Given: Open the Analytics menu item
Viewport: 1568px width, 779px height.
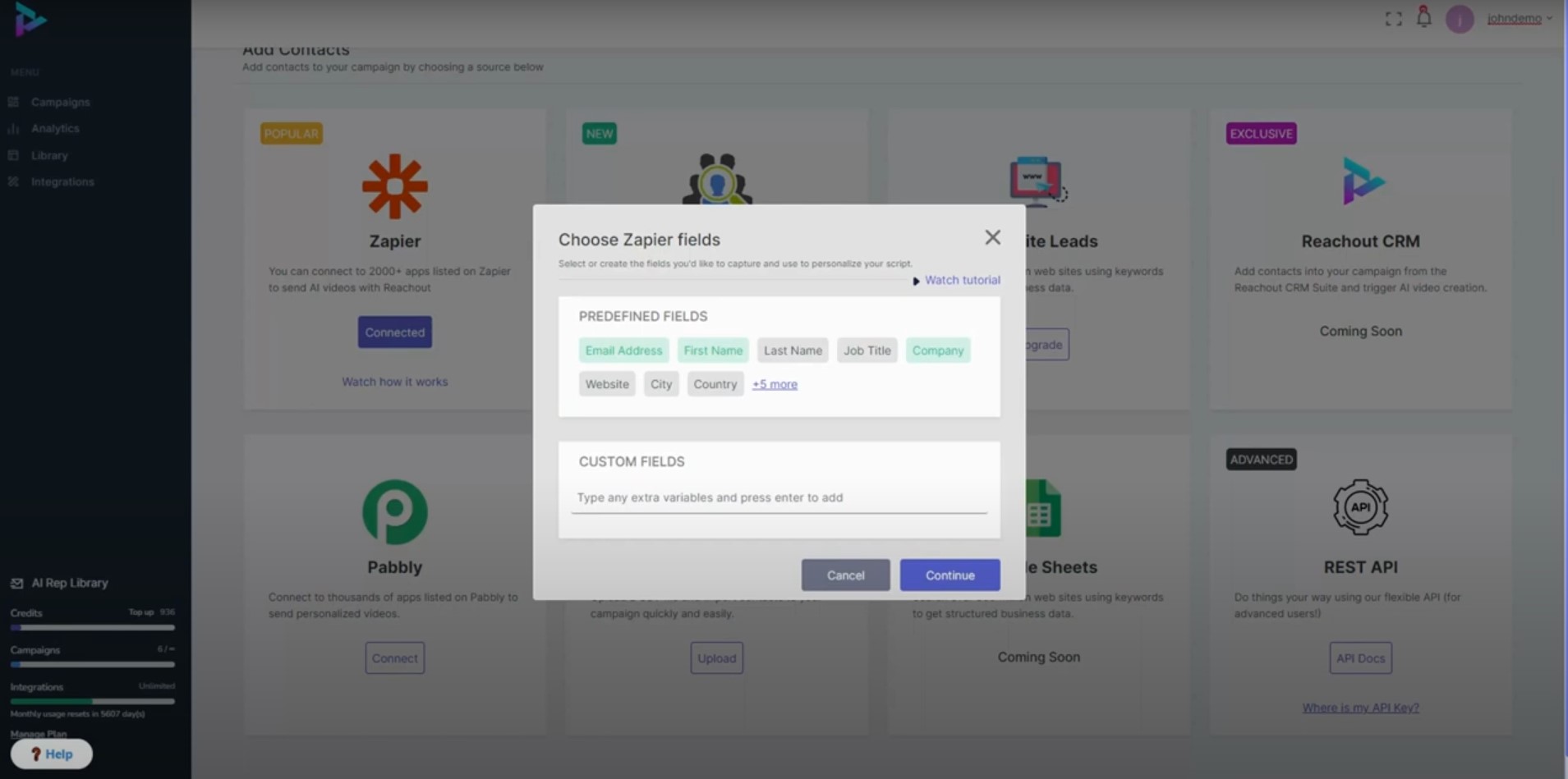Looking at the screenshot, I should click(x=55, y=129).
